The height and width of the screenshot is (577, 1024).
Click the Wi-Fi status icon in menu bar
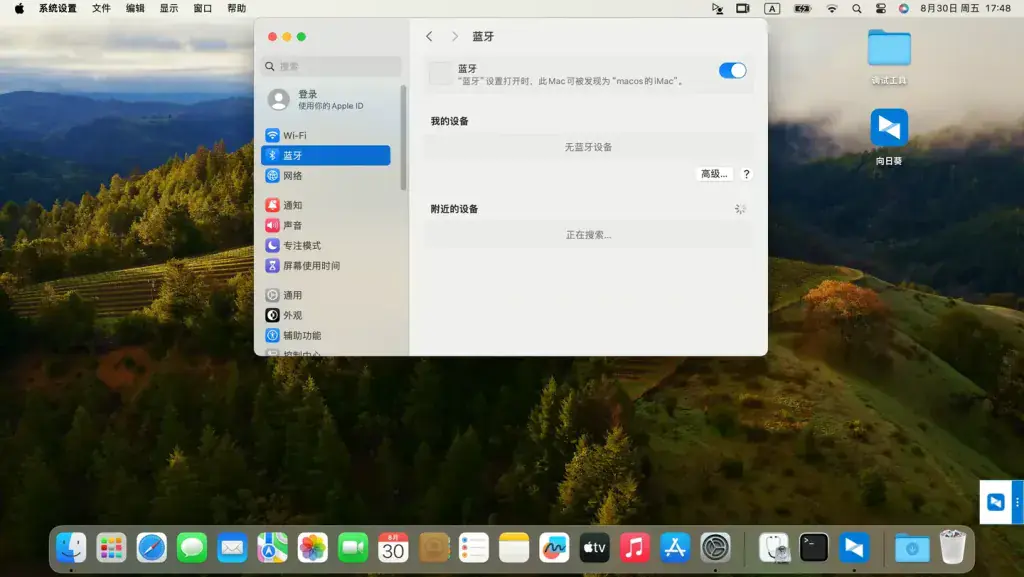pos(831,8)
